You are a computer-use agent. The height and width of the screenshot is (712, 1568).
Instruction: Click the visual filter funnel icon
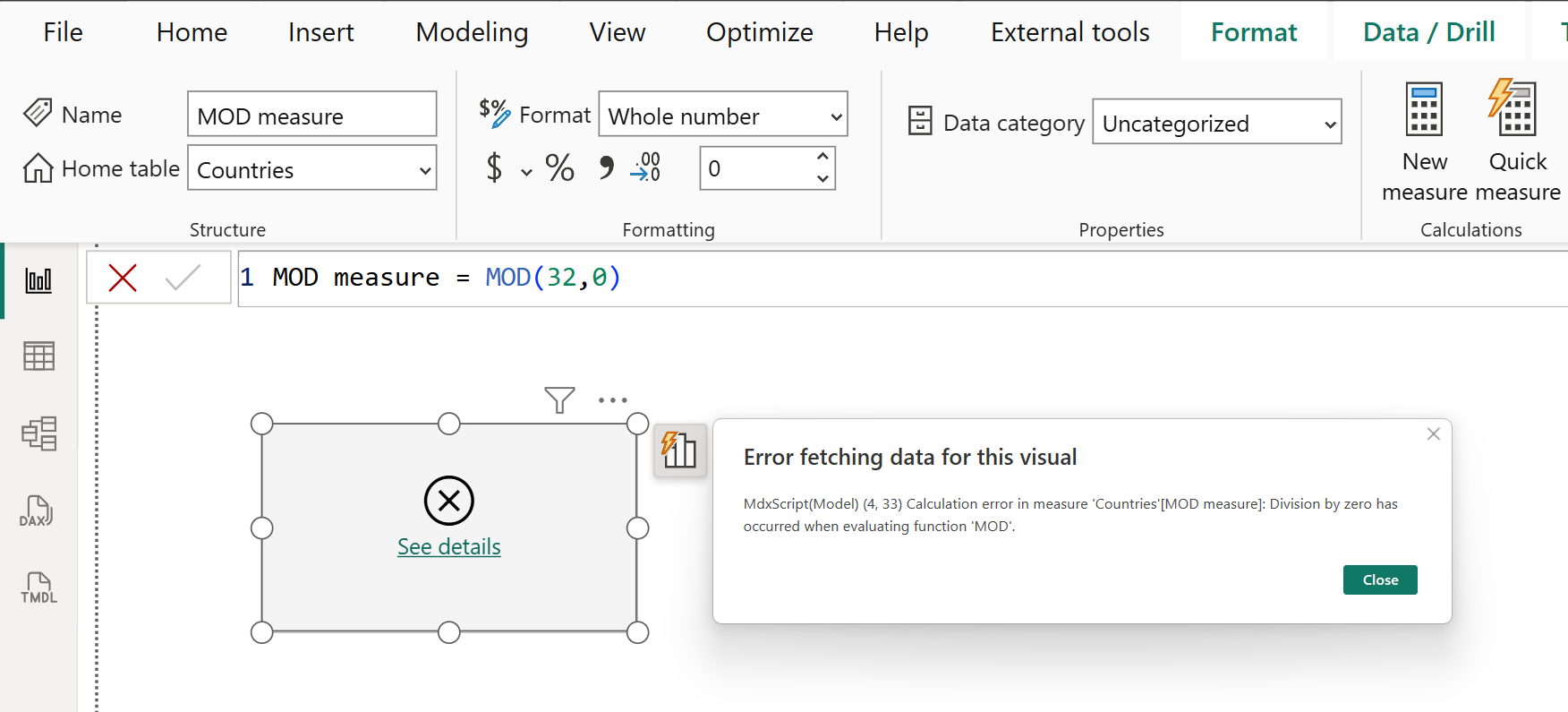tap(559, 399)
